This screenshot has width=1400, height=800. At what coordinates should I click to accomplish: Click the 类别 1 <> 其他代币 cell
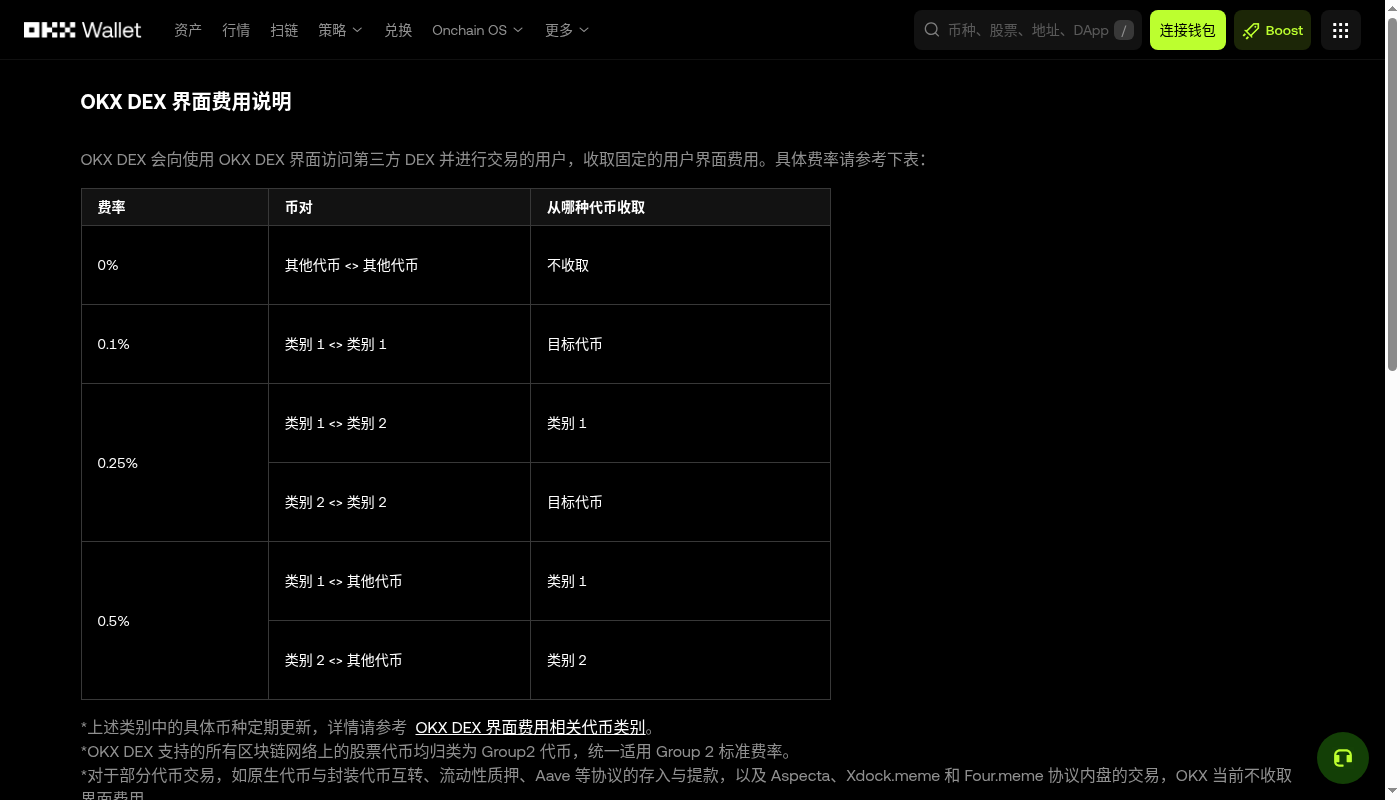pos(400,581)
